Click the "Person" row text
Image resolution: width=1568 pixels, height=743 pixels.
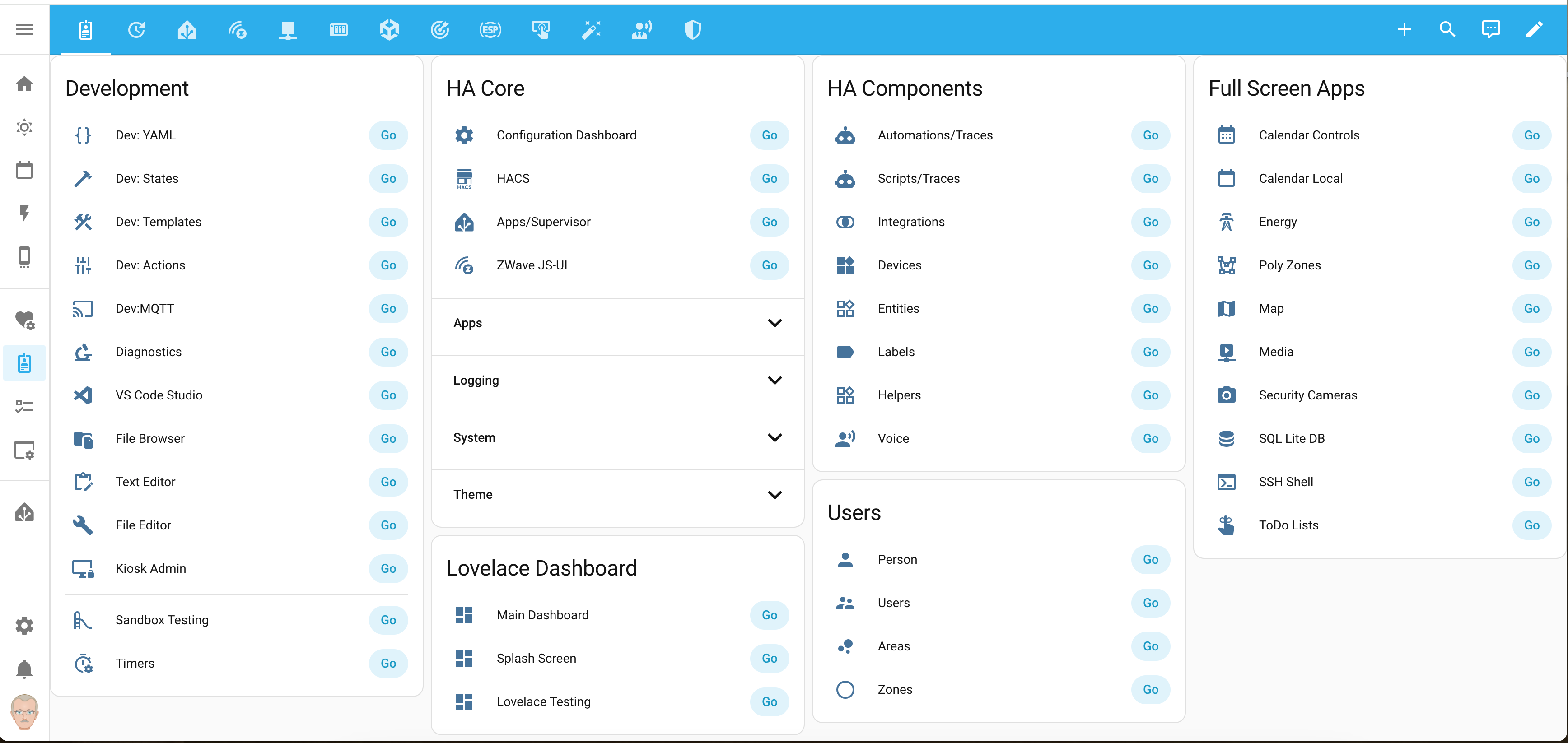tap(897, 560)
